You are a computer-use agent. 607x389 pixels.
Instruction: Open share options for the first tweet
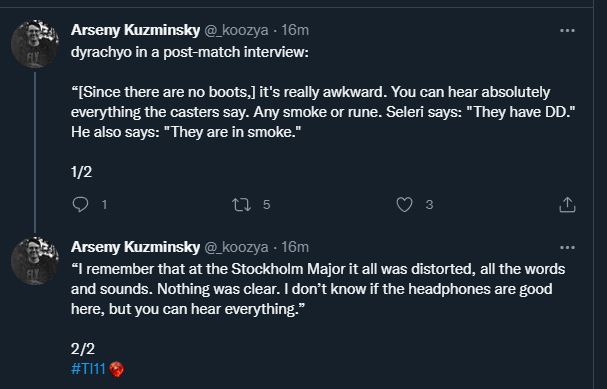click(x=567, y=205)
